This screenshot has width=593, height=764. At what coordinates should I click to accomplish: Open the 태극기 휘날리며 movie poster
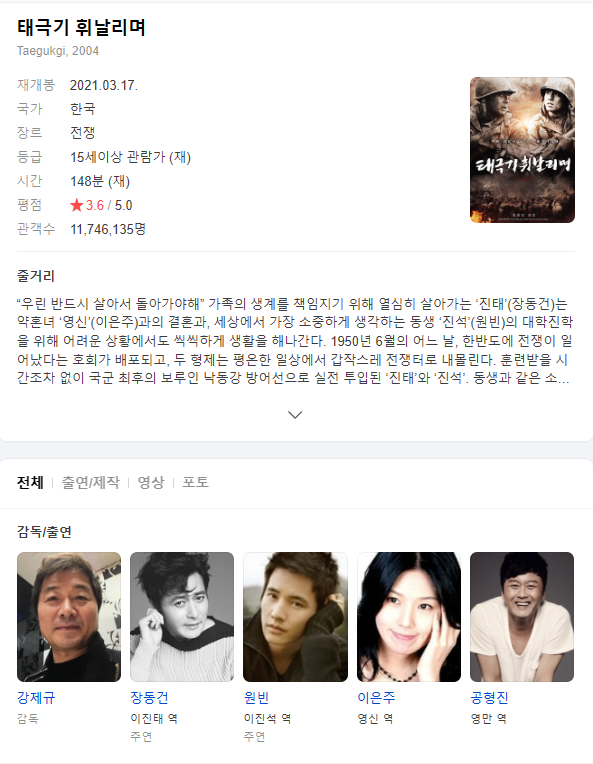(522, 150)
